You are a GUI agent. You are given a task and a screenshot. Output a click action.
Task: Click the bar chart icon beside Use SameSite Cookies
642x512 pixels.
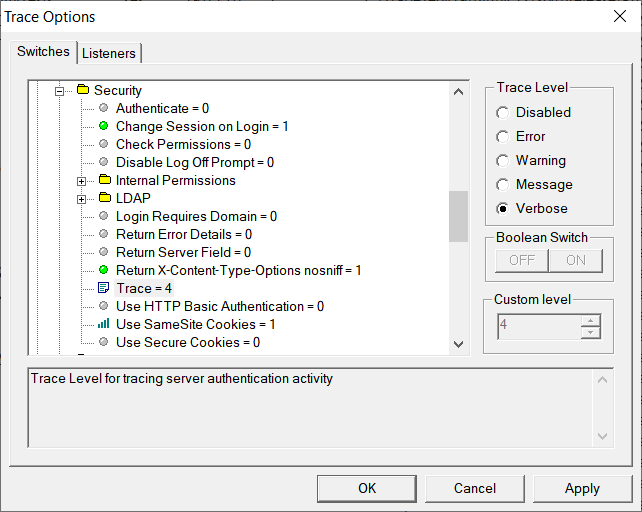104,324
